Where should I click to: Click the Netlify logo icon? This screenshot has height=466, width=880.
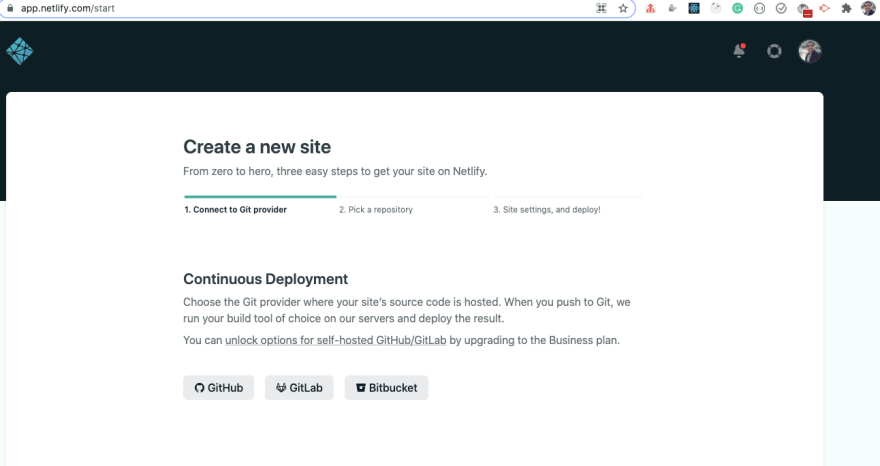20,51
